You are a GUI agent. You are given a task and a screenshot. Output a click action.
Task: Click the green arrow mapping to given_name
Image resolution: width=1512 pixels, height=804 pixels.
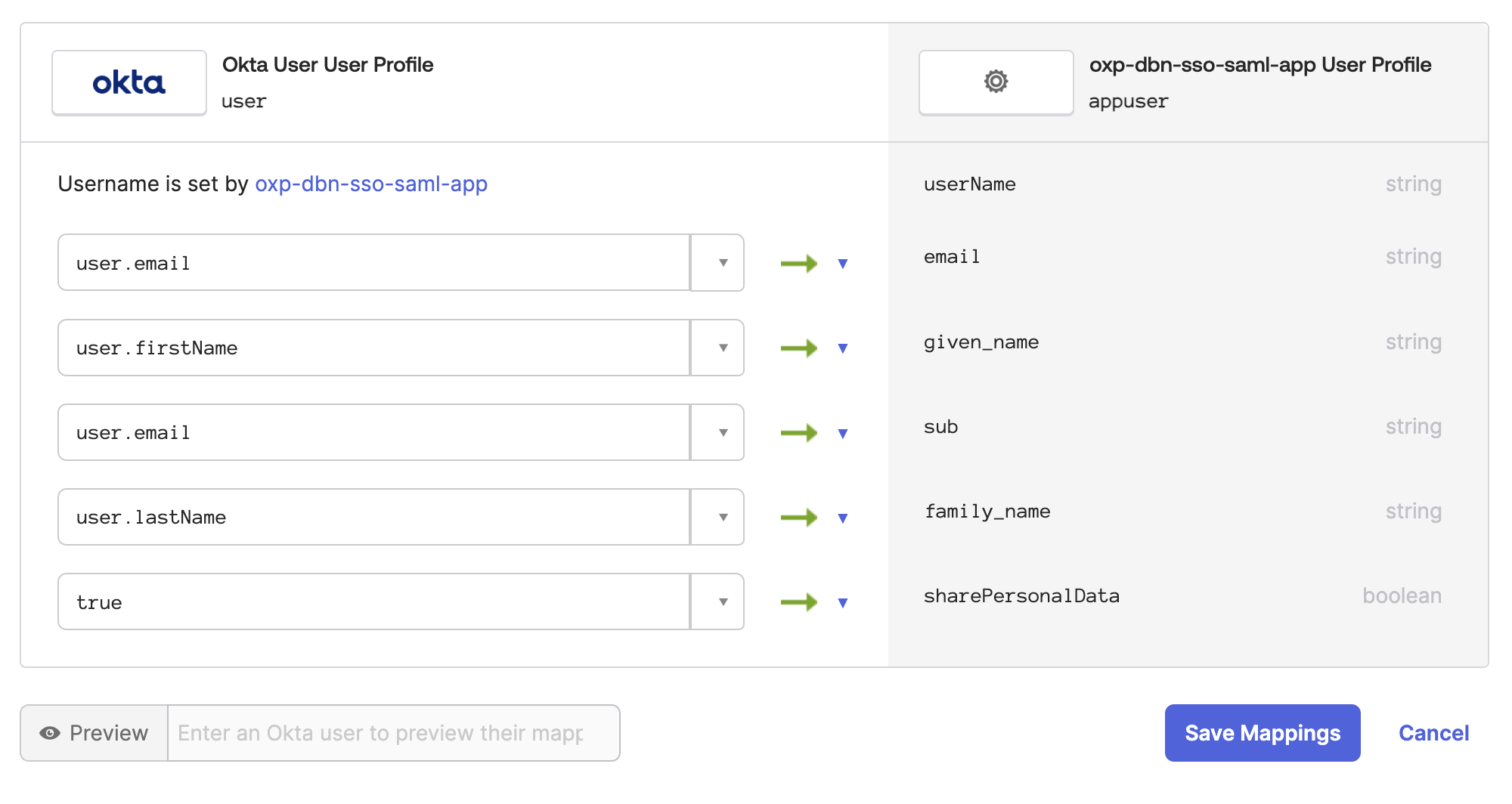(x=799, y=348)
